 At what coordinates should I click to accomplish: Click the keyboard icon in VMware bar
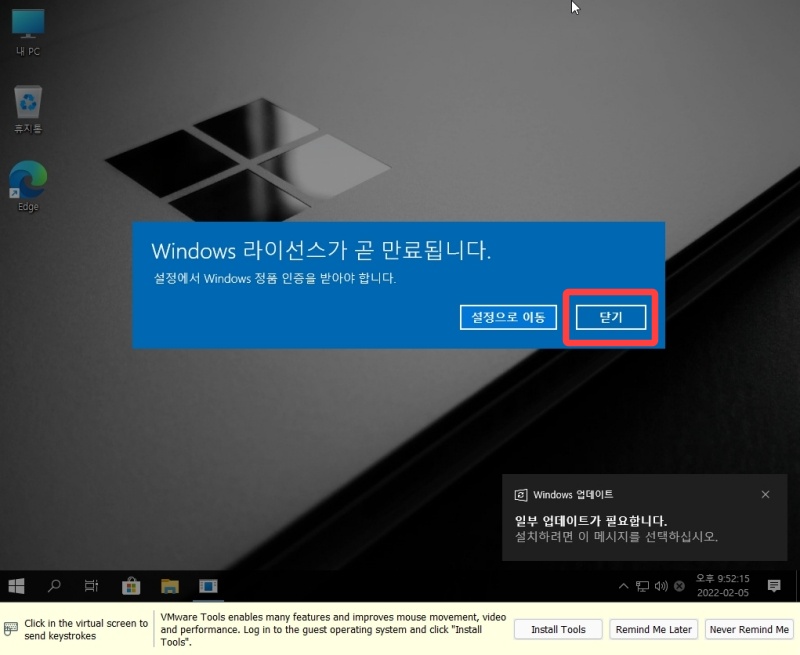tap(11, 629)
